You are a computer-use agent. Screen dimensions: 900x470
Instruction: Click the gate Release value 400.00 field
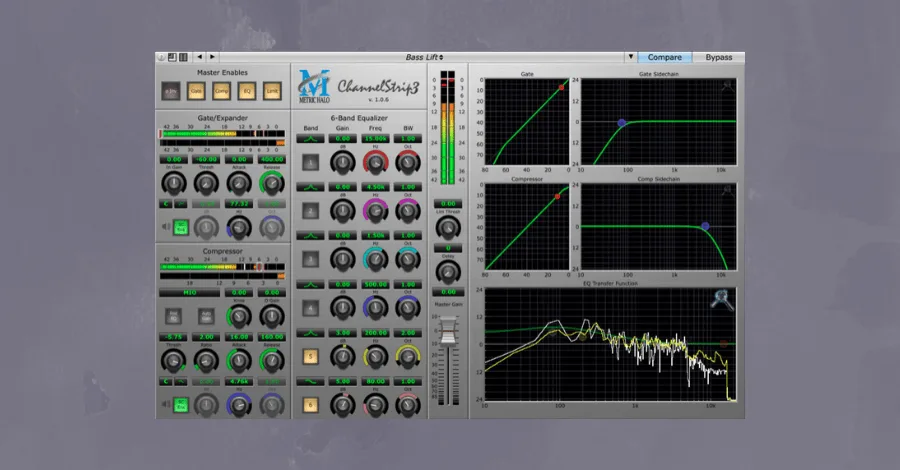click(x=272, y=159)
